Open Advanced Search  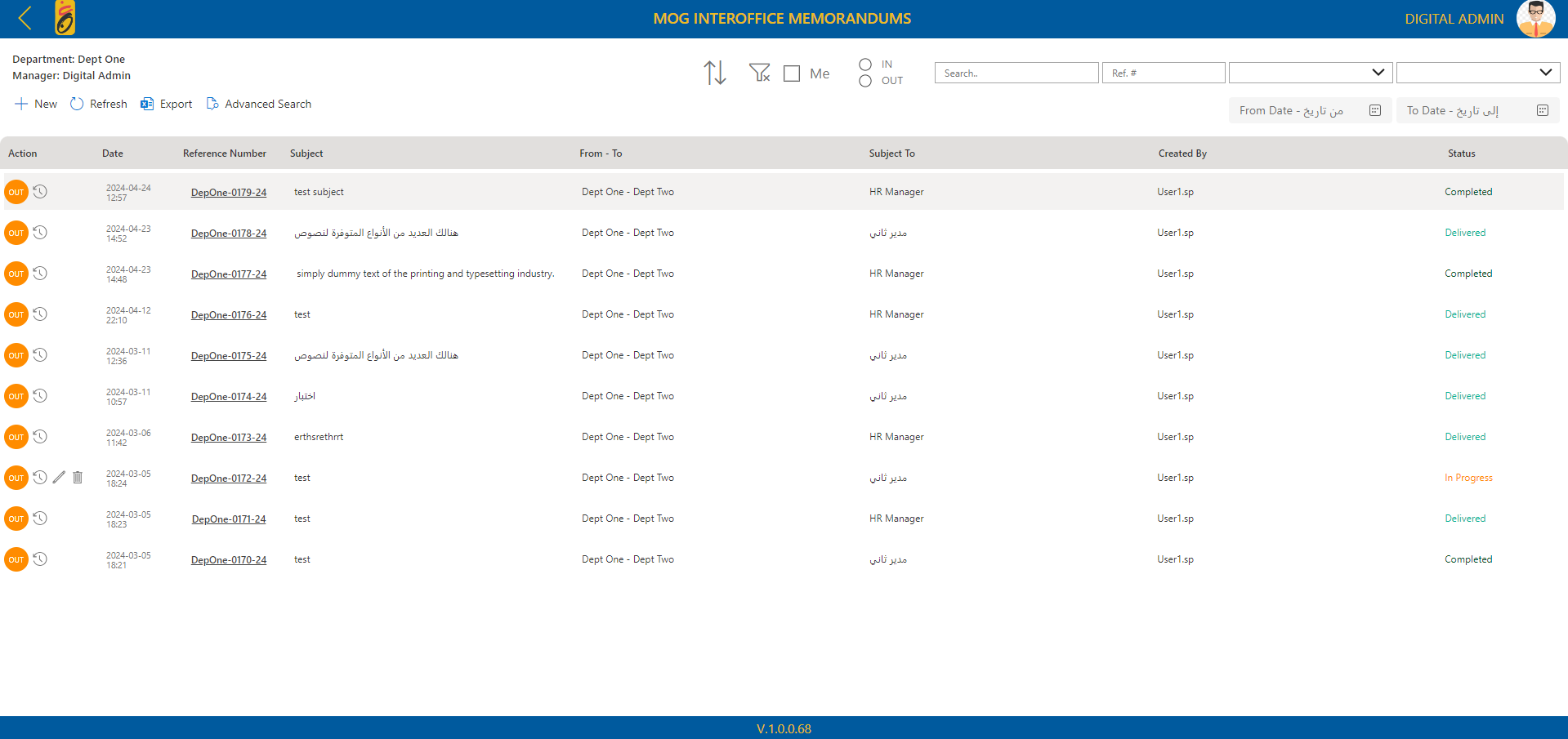click(258, 104)
